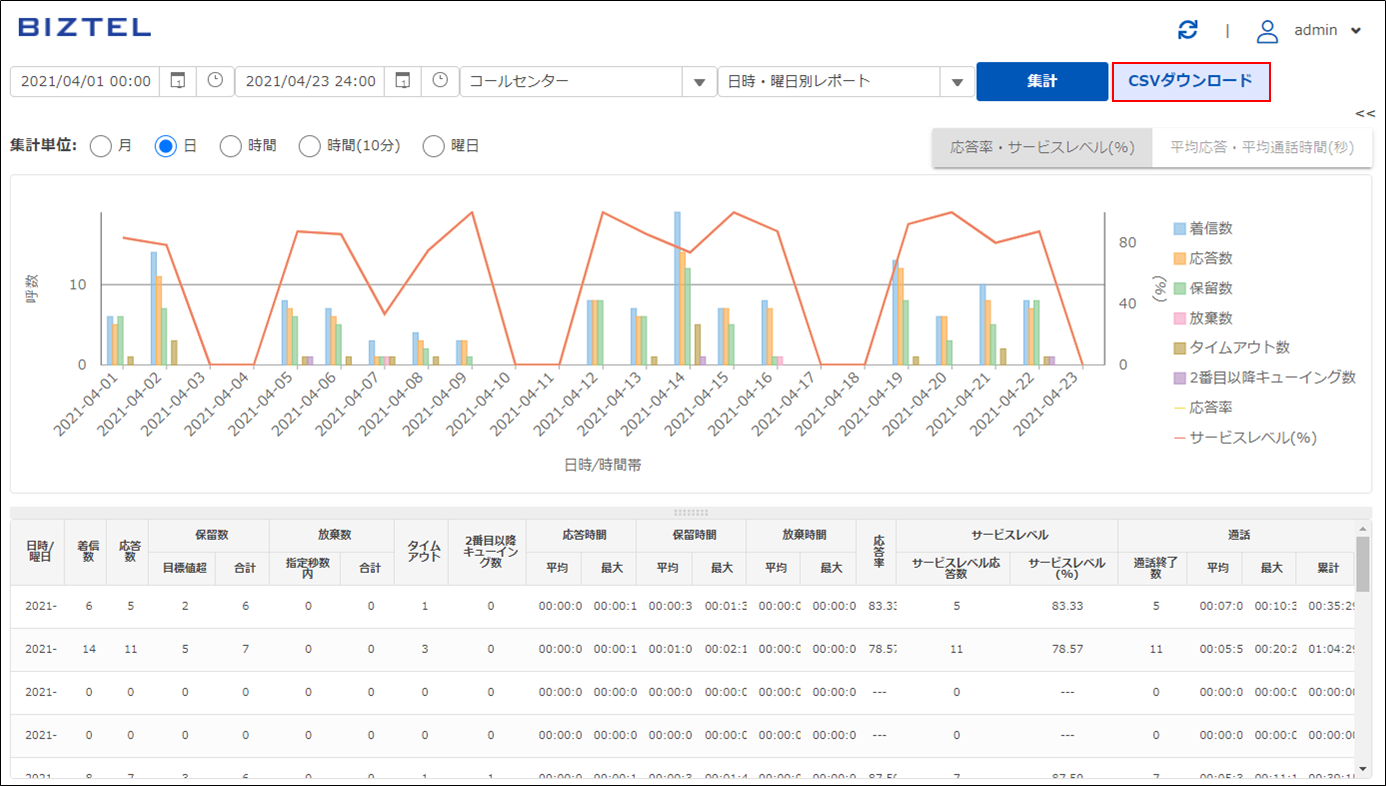Viewport: 1386px width, 786px height.
Task: Click the end date field 2021/04/23 24:00
Action: point(311,81)
